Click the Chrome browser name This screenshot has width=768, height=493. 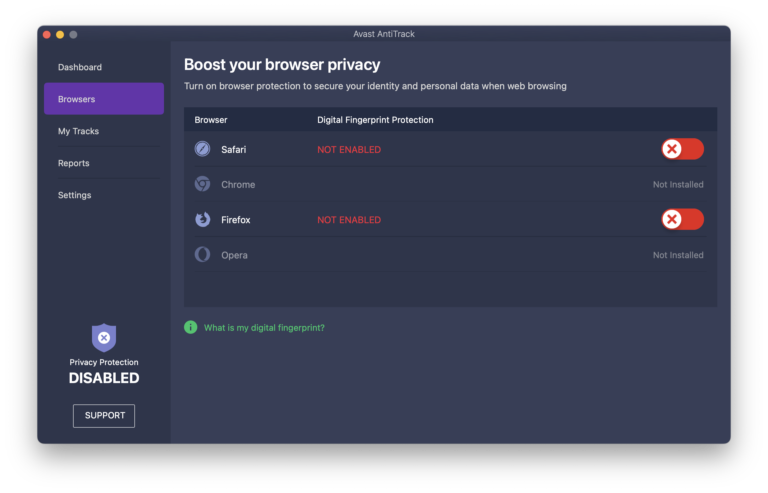(x=238, y=185)
